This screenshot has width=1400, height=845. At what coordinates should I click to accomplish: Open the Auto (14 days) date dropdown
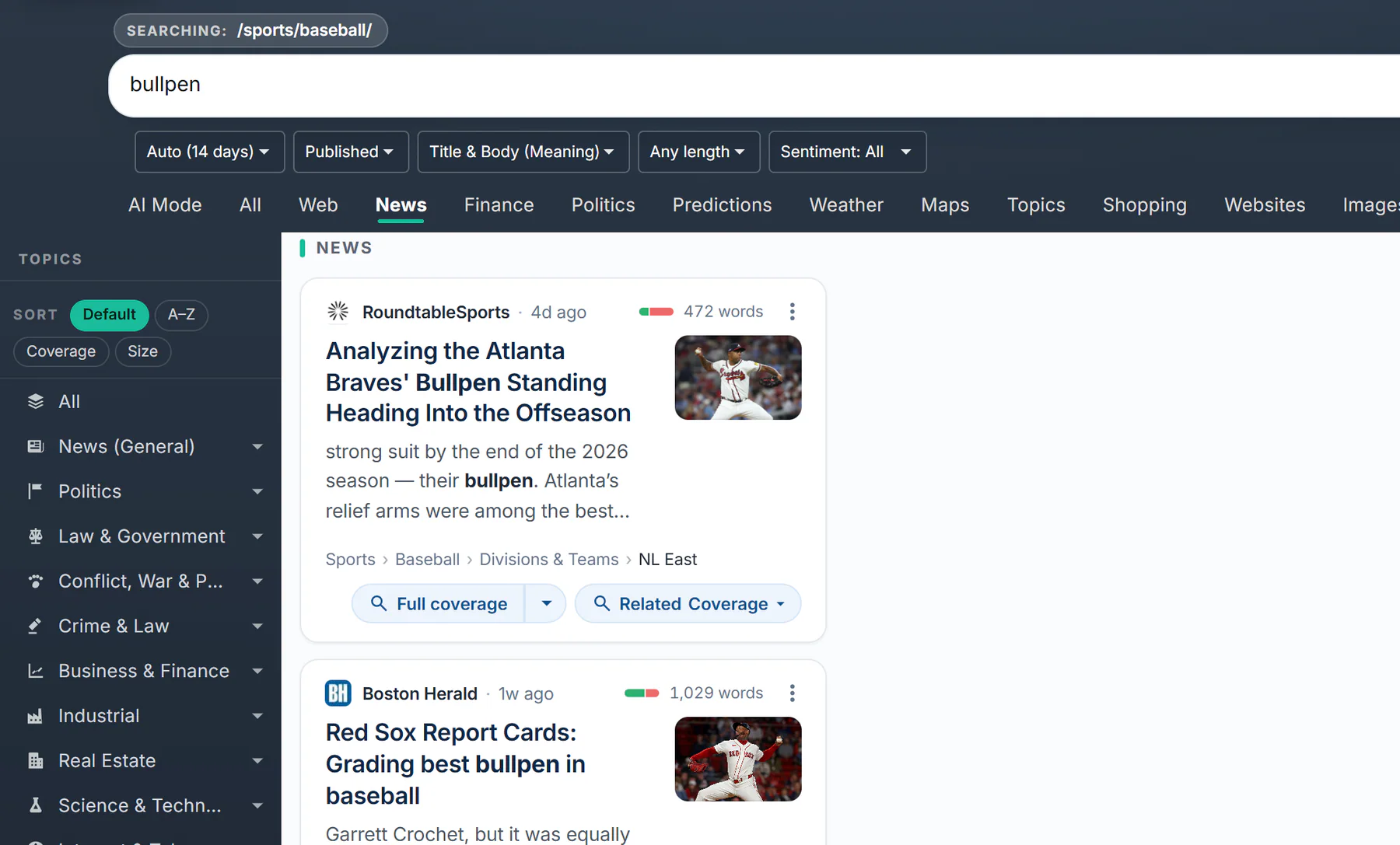point(209,152)
